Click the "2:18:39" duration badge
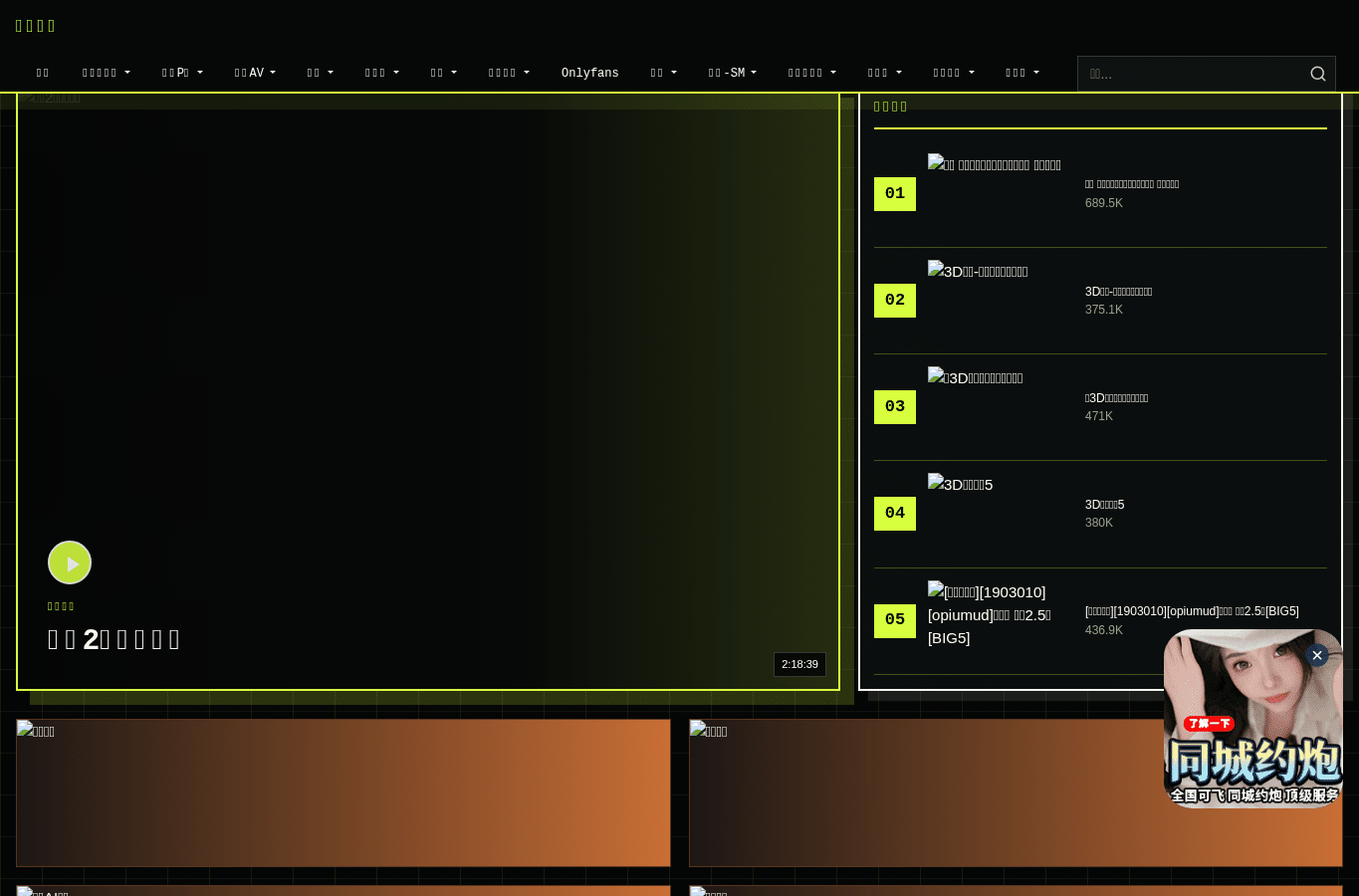The image size is (1359, 896). pos(799,664)
